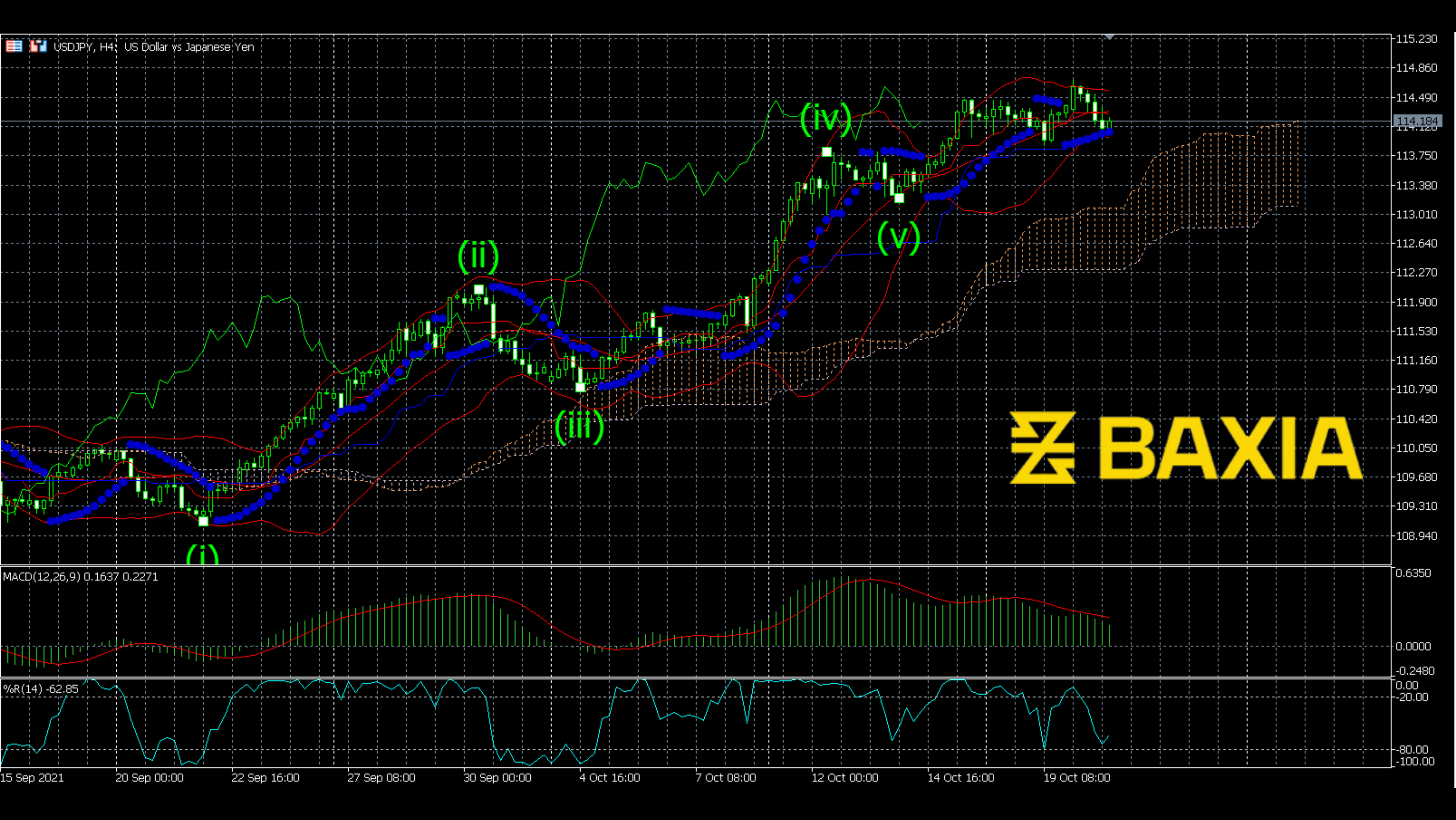Click the Williams %R scale value -20.00
This screenshot has height=820, width=1456.
point(1411,697)
